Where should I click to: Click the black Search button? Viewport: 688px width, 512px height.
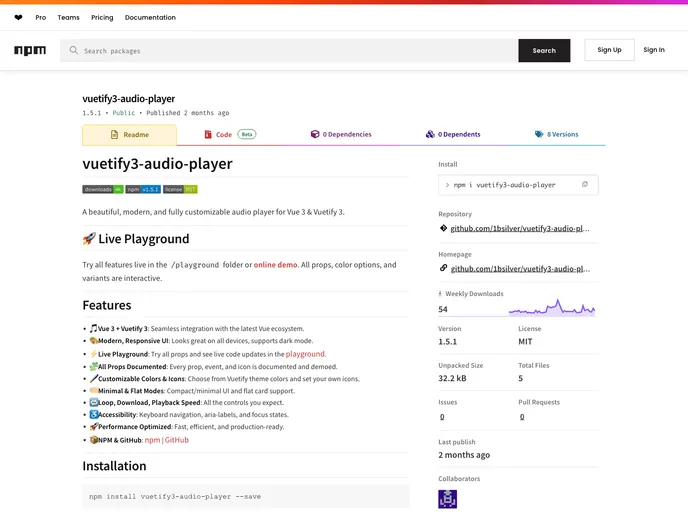(x=544, y=50)
